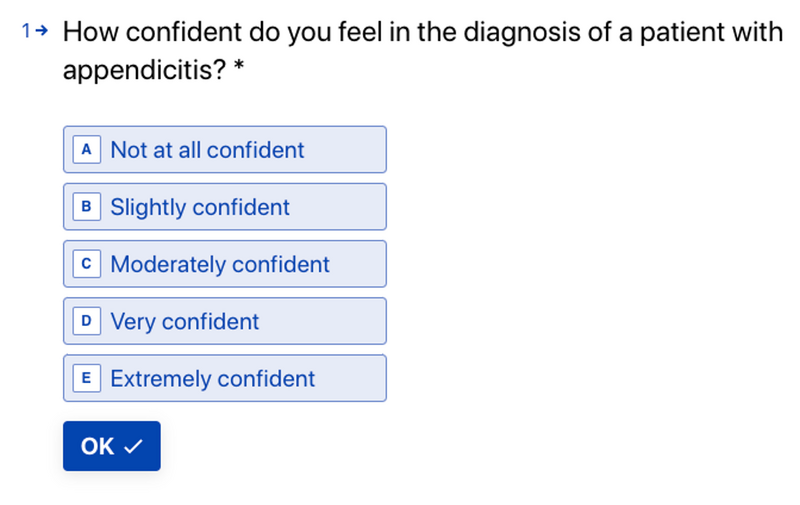Click the C key badge icon

click(87, 264)
